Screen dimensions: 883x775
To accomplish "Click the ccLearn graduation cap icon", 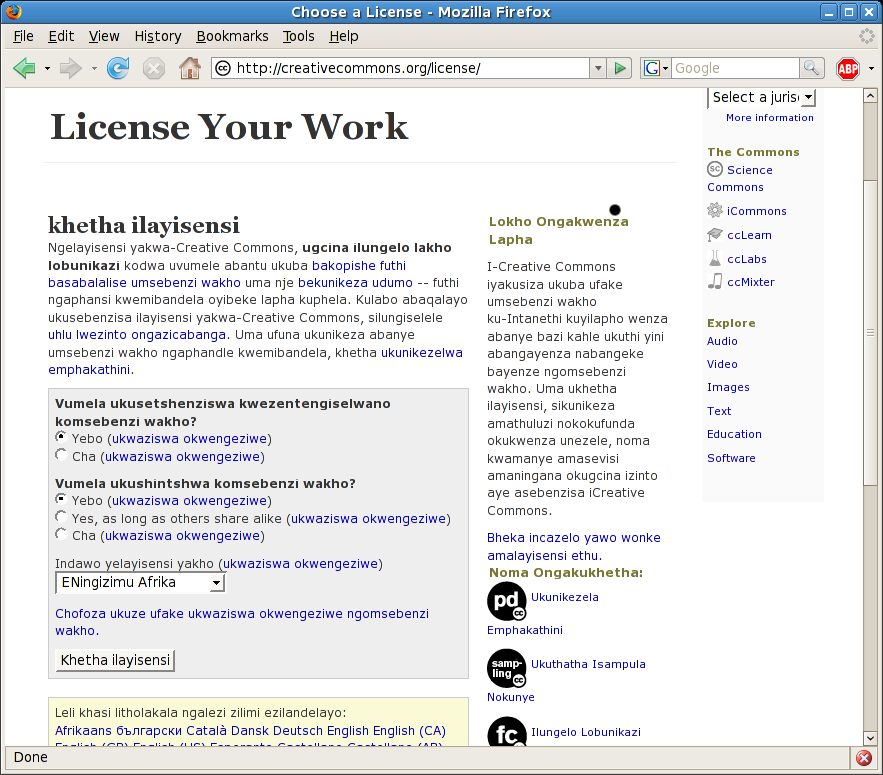I will 715,234.
